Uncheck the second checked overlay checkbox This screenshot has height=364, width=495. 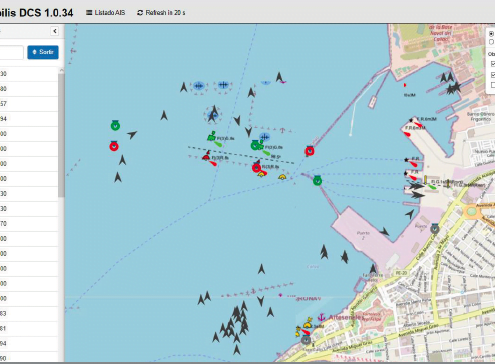pos(493,75)
